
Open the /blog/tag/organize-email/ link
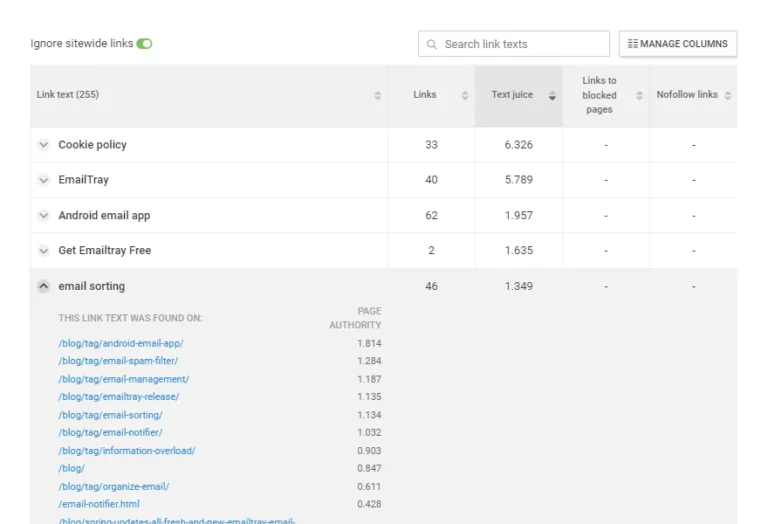113,487
